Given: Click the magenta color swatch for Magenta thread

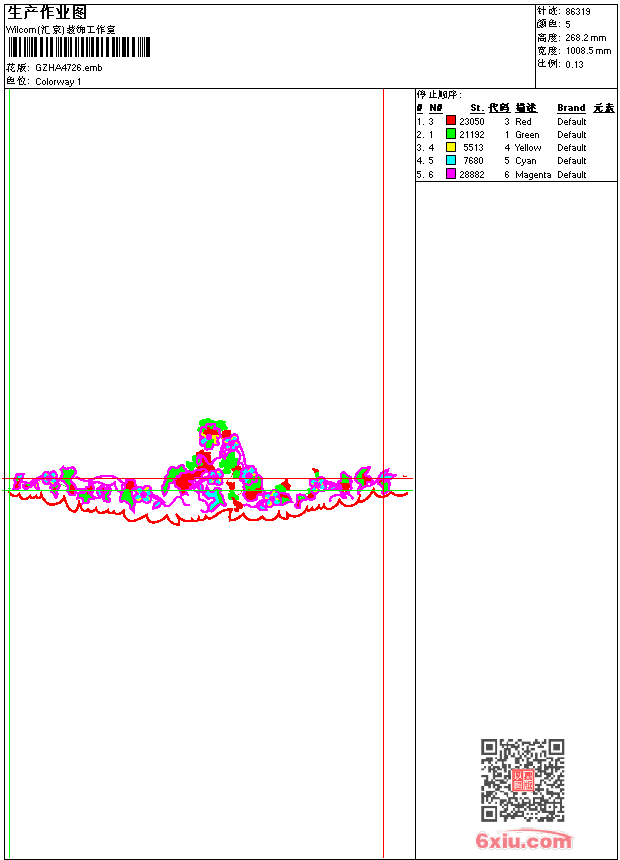Looking at the screenshot, I should coord(450,174).
